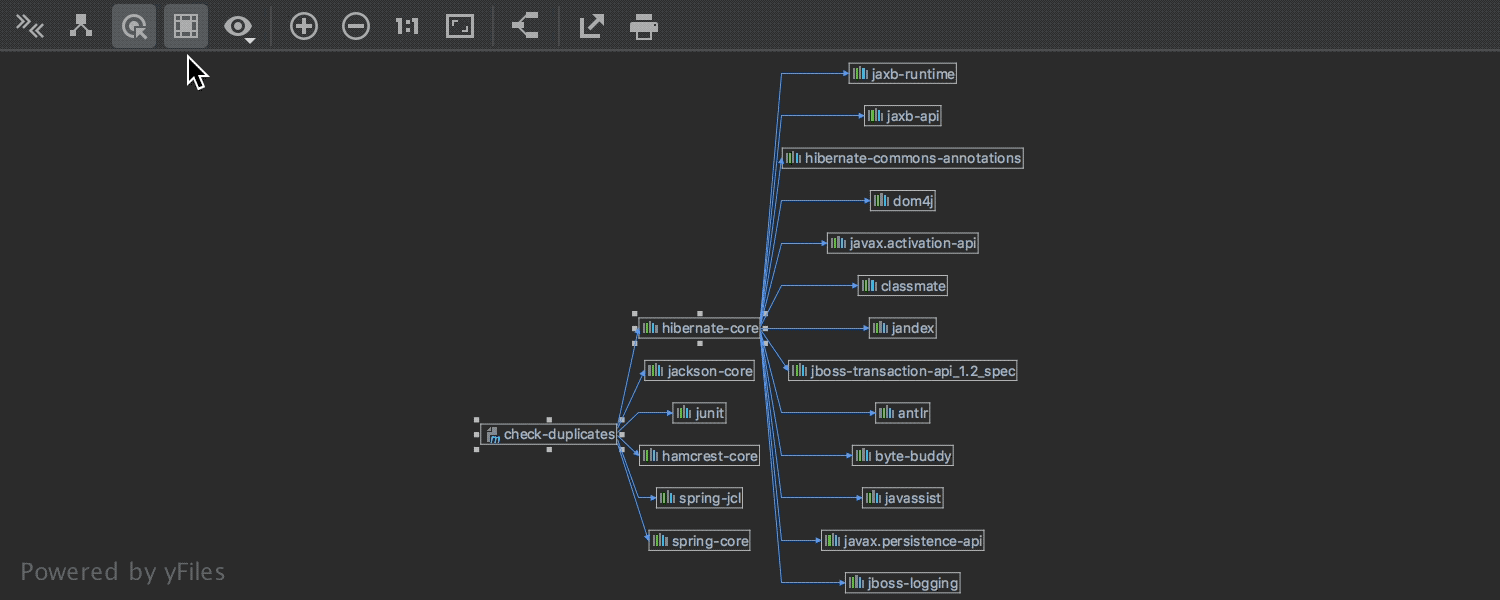Screen dimensions: 1500x600
Task: Select the spring-core node
Action: click(699, 541)
